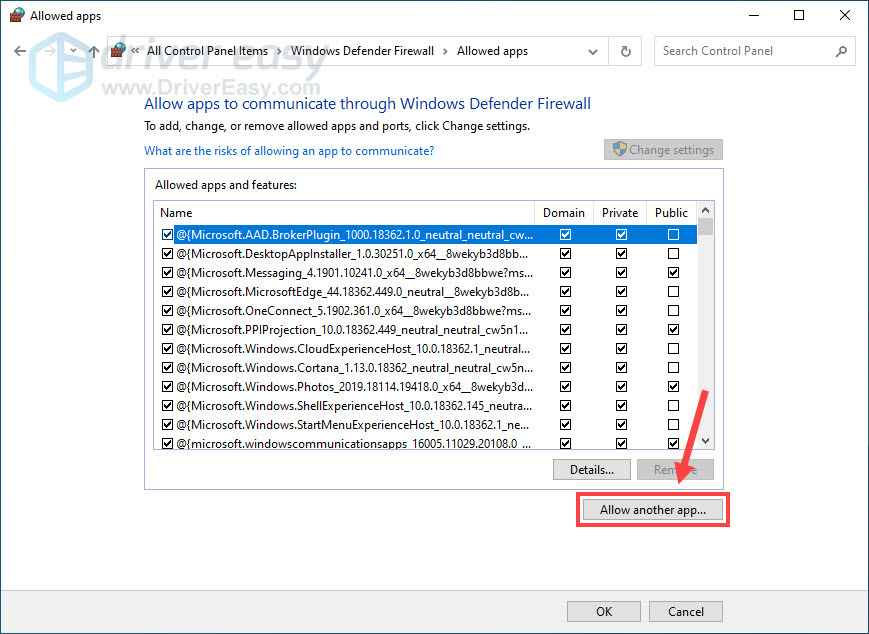The width and height of the screenshot is (869, 634).
Task: Sort by the Private column header
Action: click(x=620, y=213)
